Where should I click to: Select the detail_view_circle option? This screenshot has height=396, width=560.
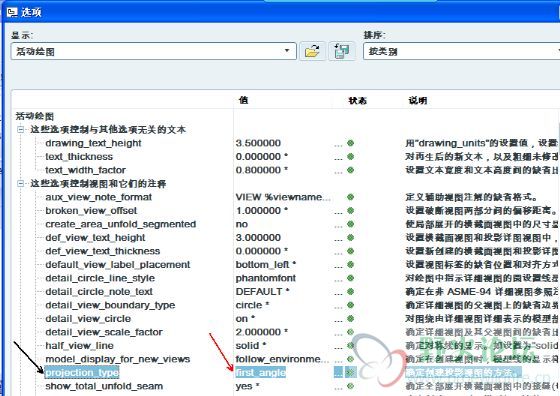coord(88,319)
